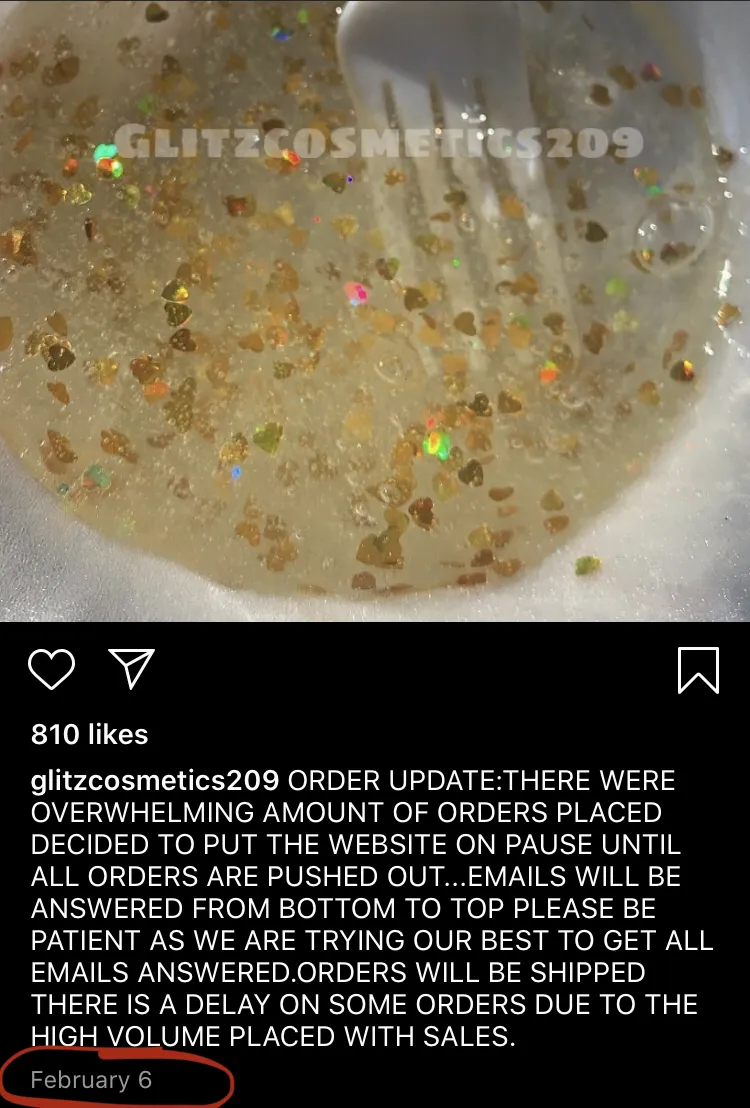Save the post with the bookmark icon
Image resolution: width=750 pixels, height=1108 pixels.
point(698,670)
